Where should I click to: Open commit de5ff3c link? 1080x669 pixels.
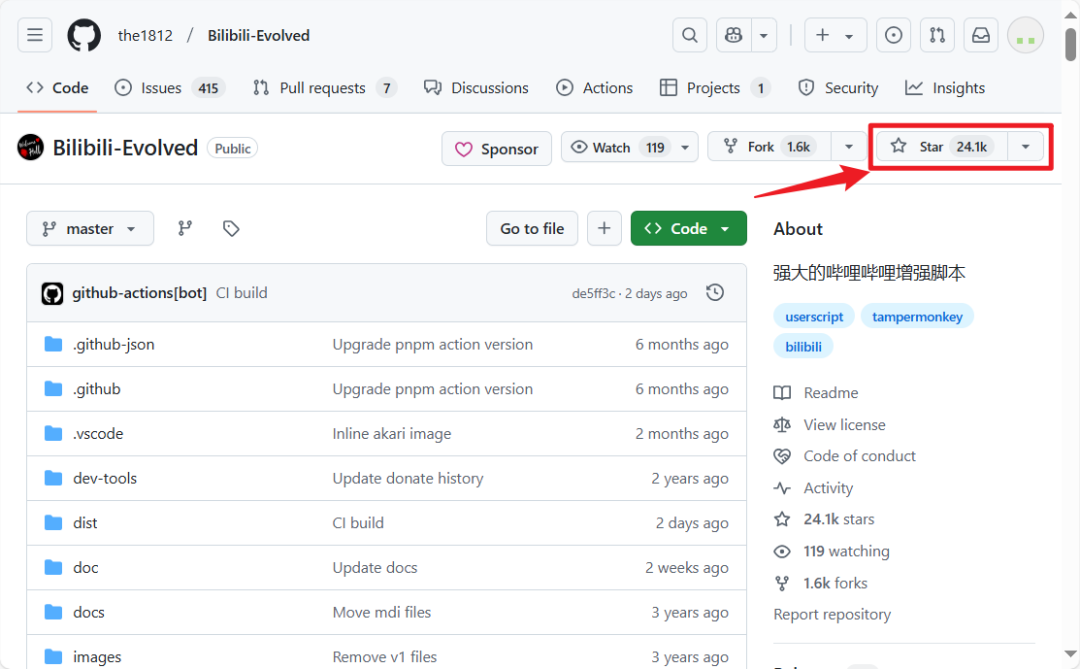(x=593, y=294)
